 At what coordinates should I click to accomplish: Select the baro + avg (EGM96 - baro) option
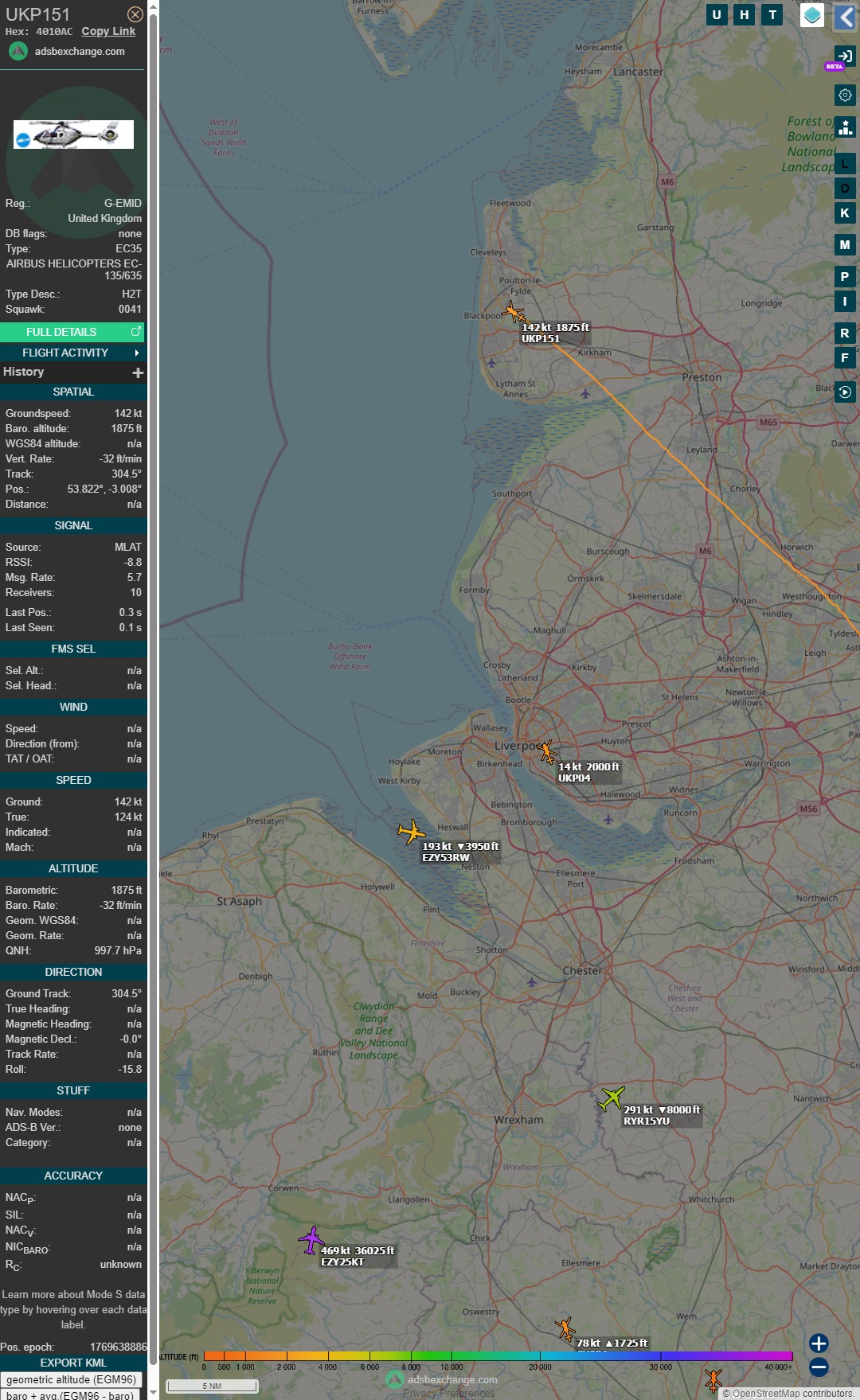[x=70, y=1394]
